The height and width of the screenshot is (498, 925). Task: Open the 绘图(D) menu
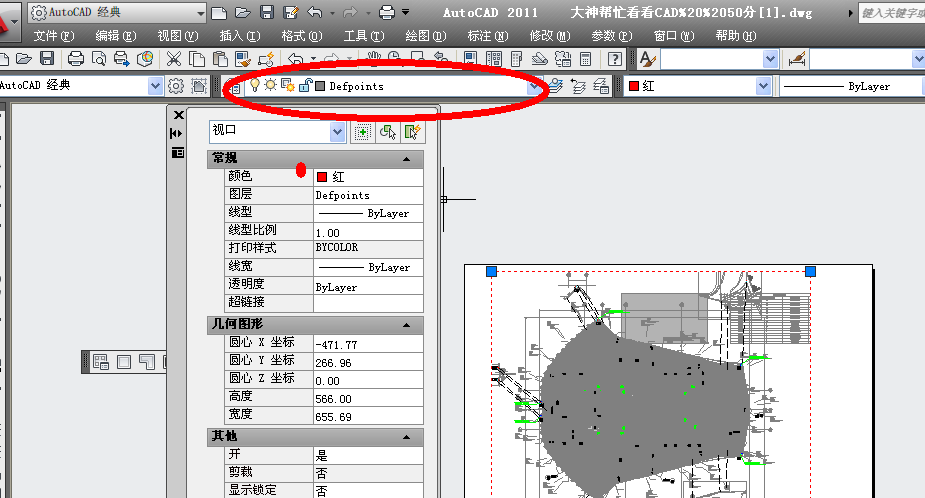pyautogui.click(x=425, y=36)
